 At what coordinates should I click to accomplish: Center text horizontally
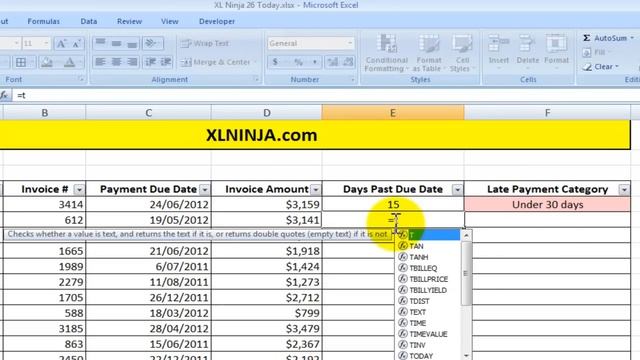[116, 62]
